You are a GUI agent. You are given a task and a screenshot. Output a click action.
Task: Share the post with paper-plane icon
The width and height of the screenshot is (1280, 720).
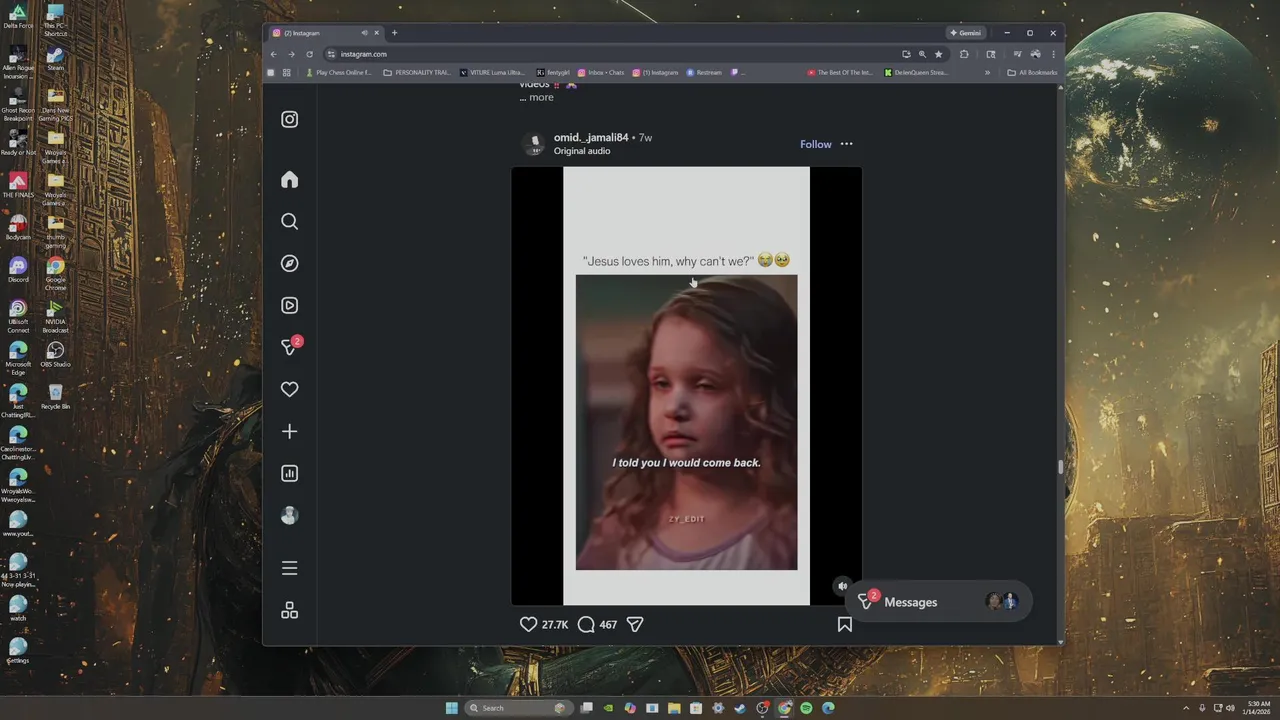(635, 624)
